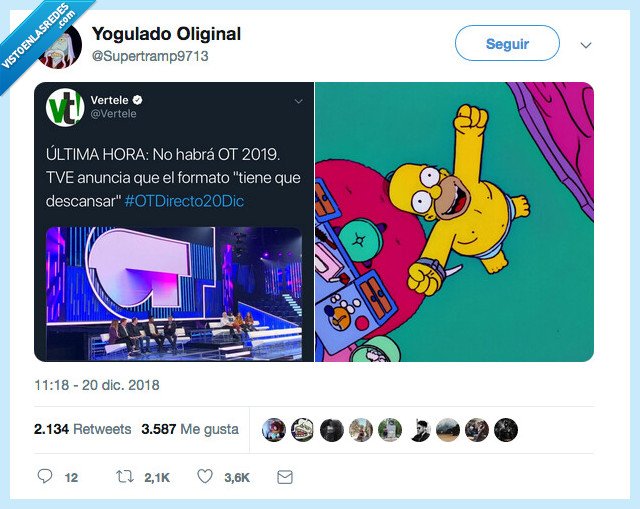640x509 pixels.
Task: Click the first liker avatar in row
Action: pyautogui.click(x=274, y=429)
